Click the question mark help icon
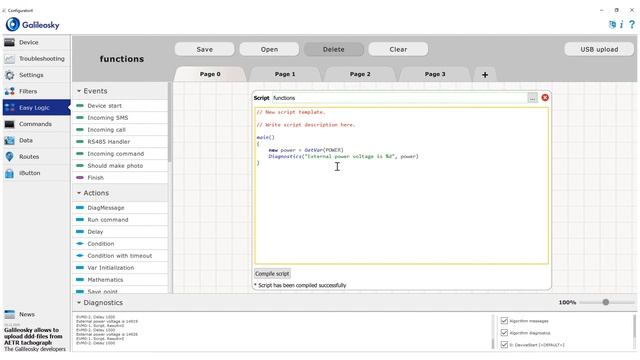Screen dimensions: 640x360 pyautogui.click(x=632, y=24)
